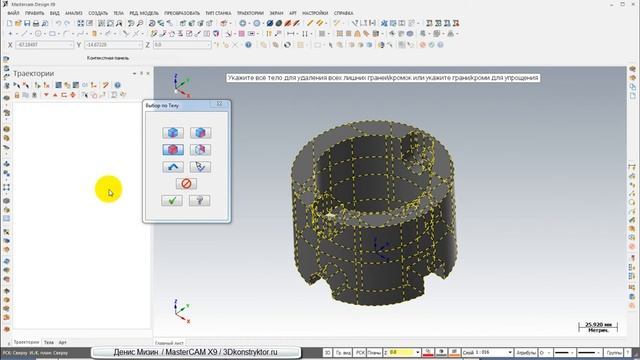
Task: Click the yellow Z depth field in status bar
Action: tap(401, 352)
